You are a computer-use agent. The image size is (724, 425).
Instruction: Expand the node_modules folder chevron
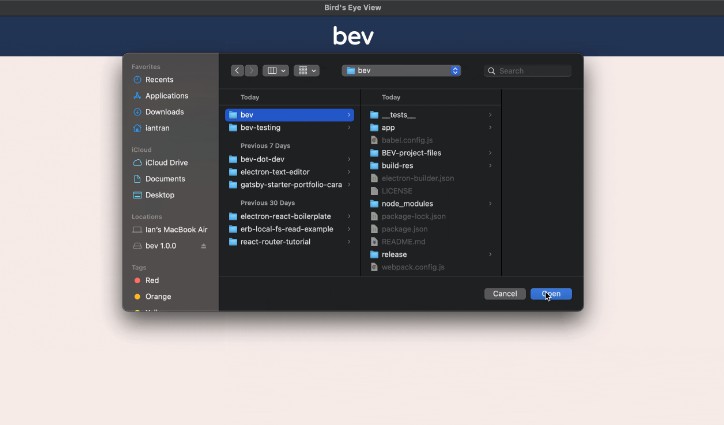point(490,204)
